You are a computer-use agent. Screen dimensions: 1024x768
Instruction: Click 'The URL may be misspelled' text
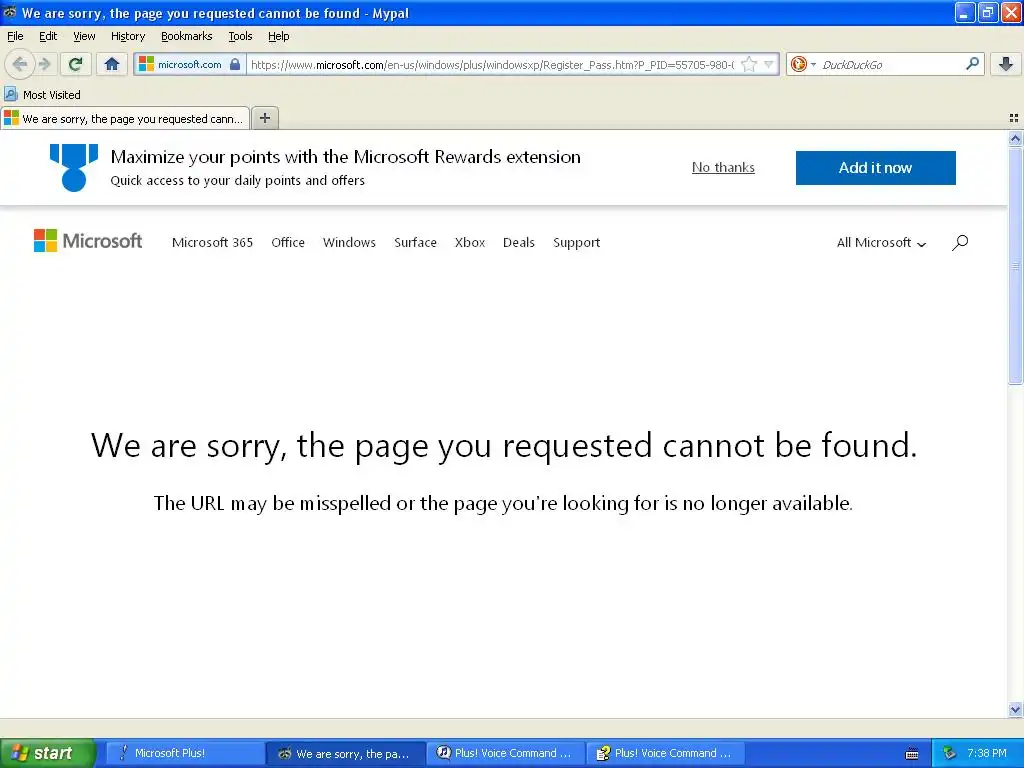pyautogui.click(x=503, y=504)
